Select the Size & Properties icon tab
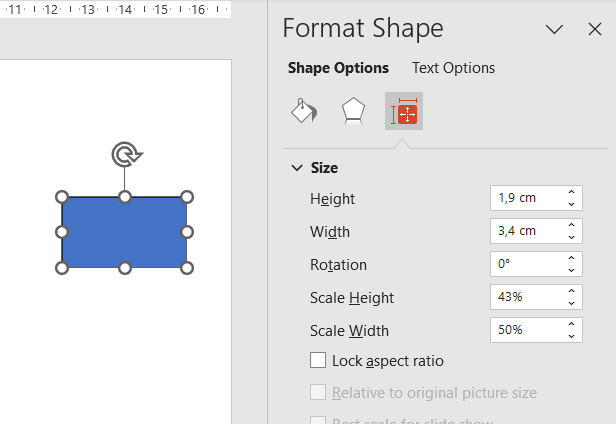 (x=404, y=112)
